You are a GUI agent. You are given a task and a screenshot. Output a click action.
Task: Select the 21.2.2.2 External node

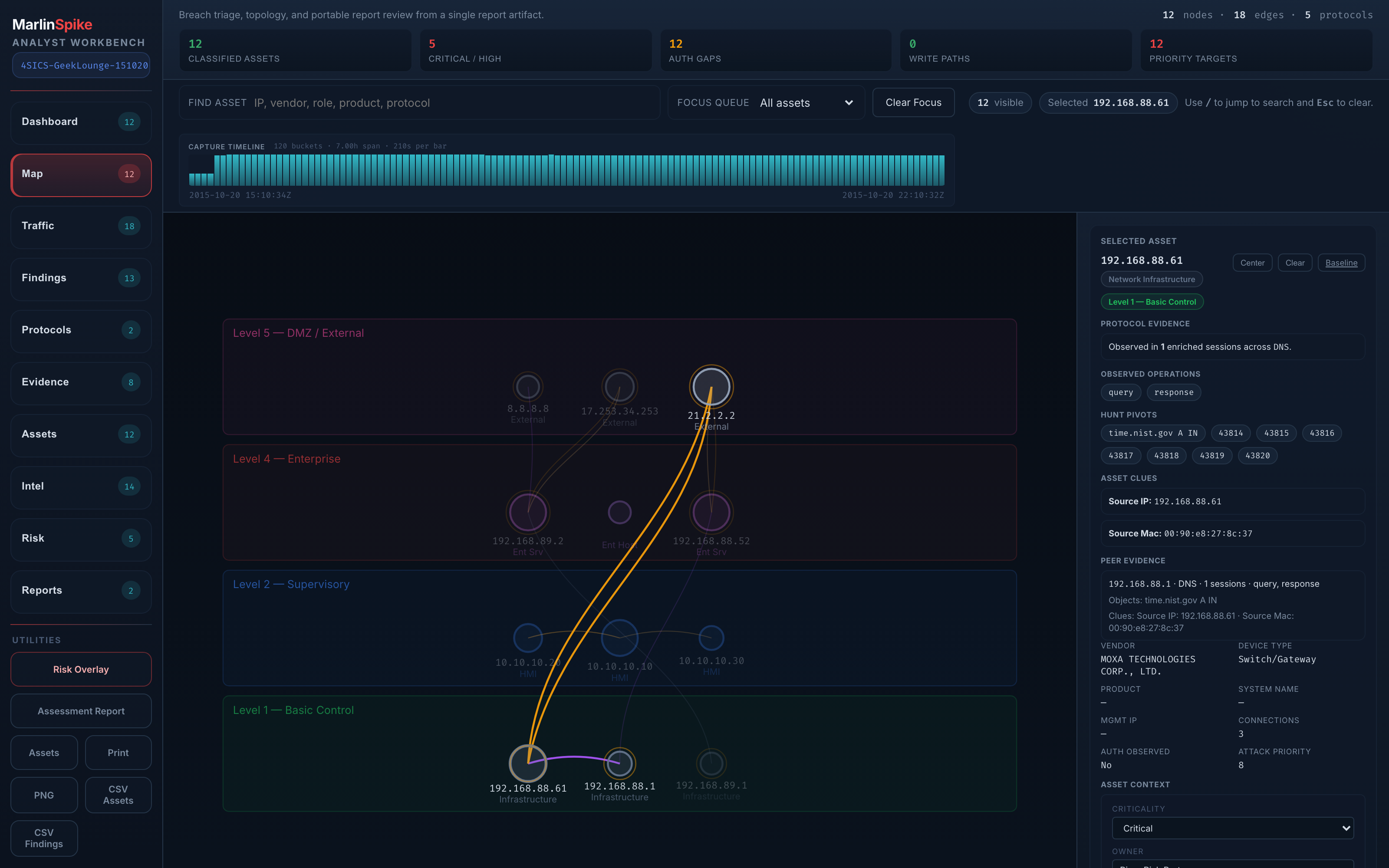(x=711, y=387)
